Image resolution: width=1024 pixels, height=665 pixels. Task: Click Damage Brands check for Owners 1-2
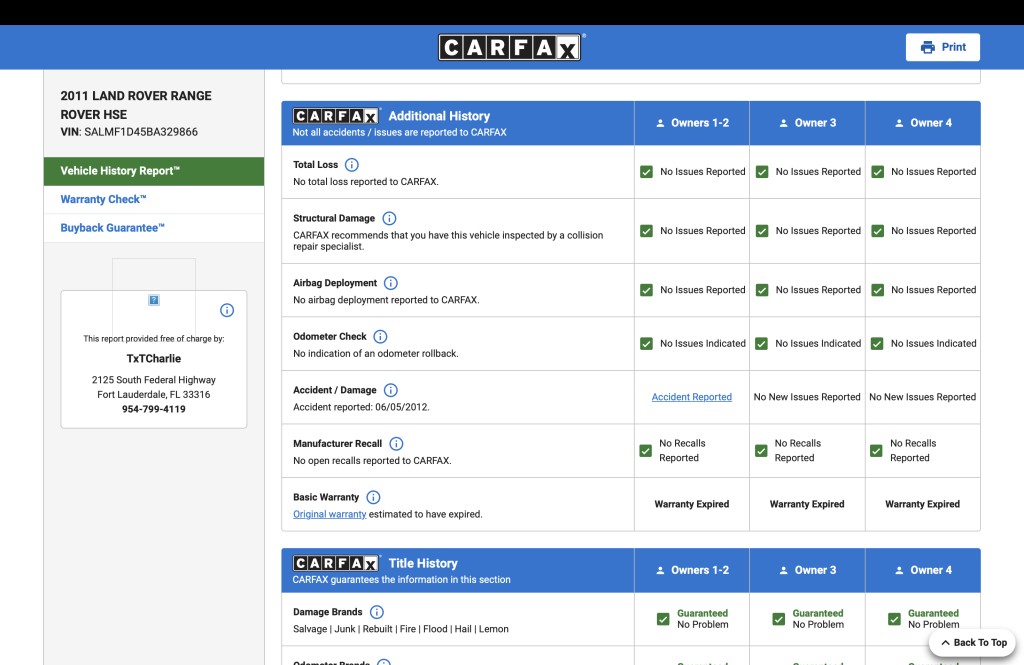click(x=663, y=619)
